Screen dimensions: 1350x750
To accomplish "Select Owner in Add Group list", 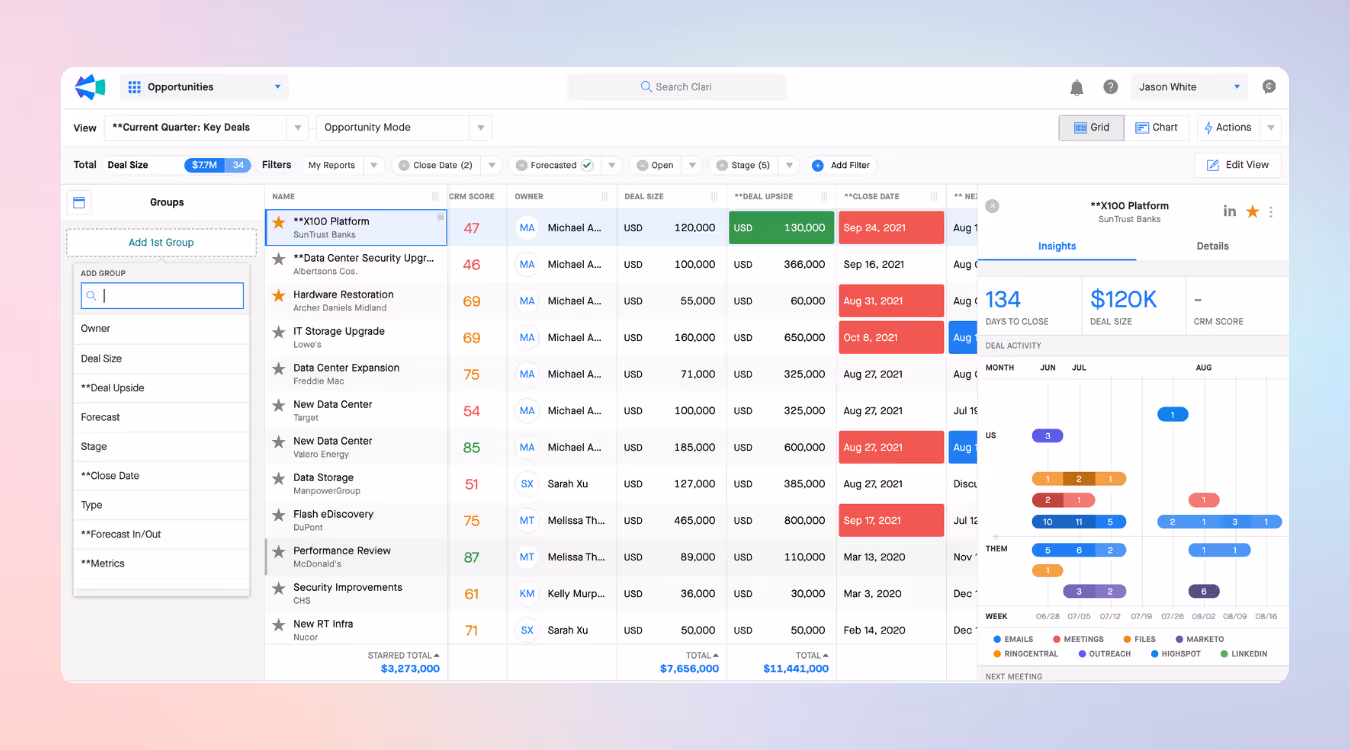I will [x=161, y=329].
